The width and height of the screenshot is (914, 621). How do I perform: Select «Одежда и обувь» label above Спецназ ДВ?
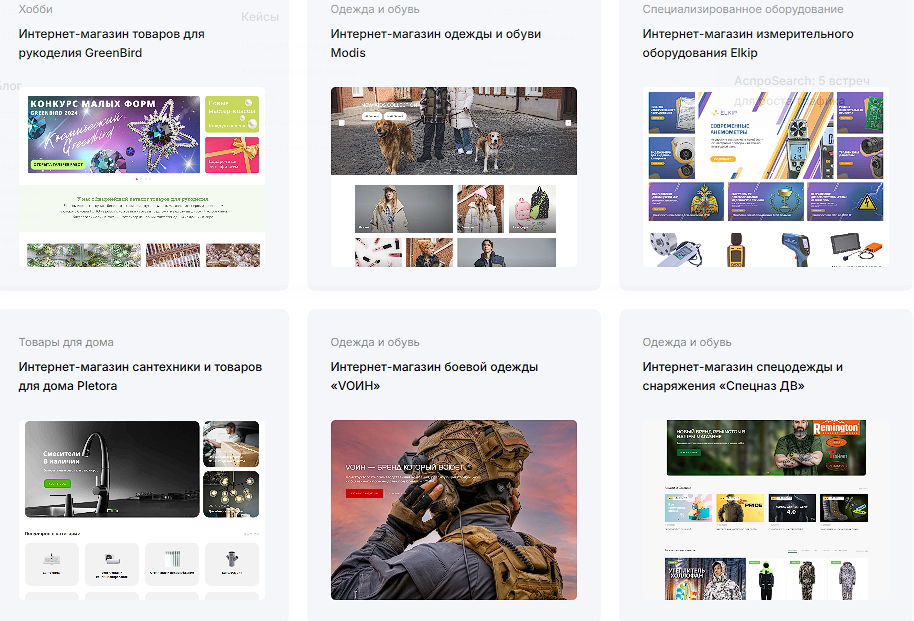688,342
